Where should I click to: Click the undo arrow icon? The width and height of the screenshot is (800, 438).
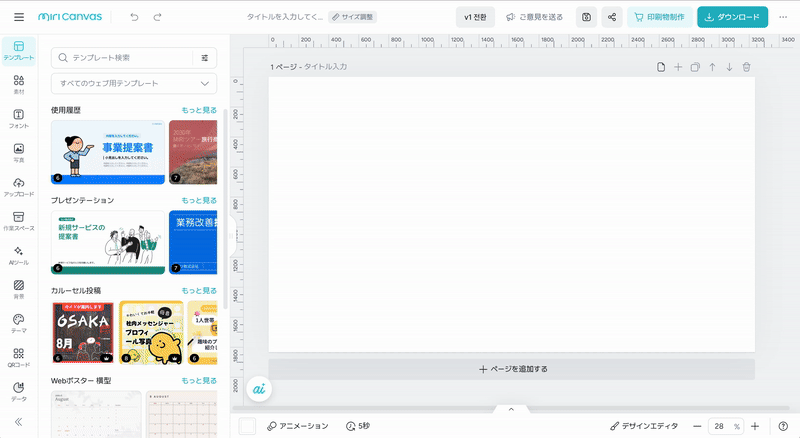pos(134,17)
